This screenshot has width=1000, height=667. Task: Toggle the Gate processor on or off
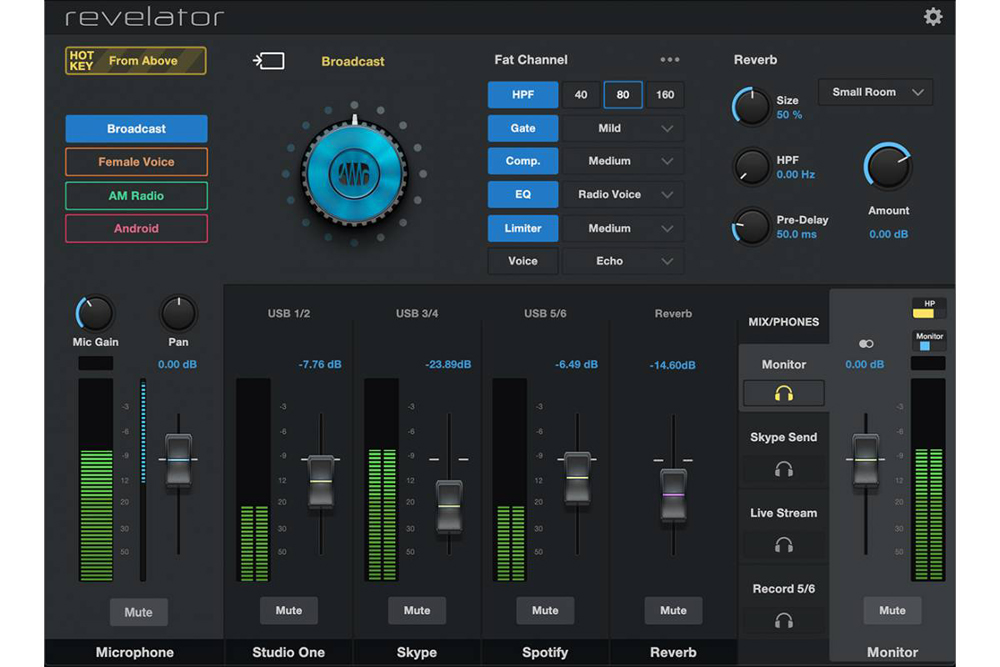point(522,128)
